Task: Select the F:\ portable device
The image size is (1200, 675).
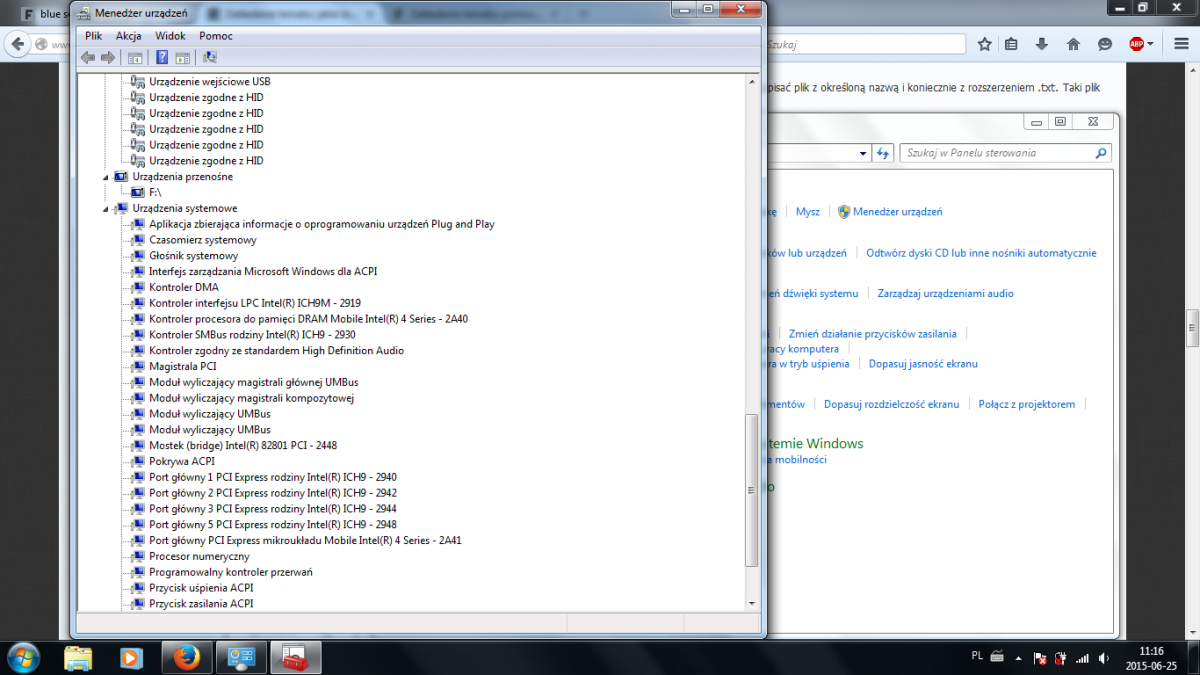Action: tap(155, 192)
